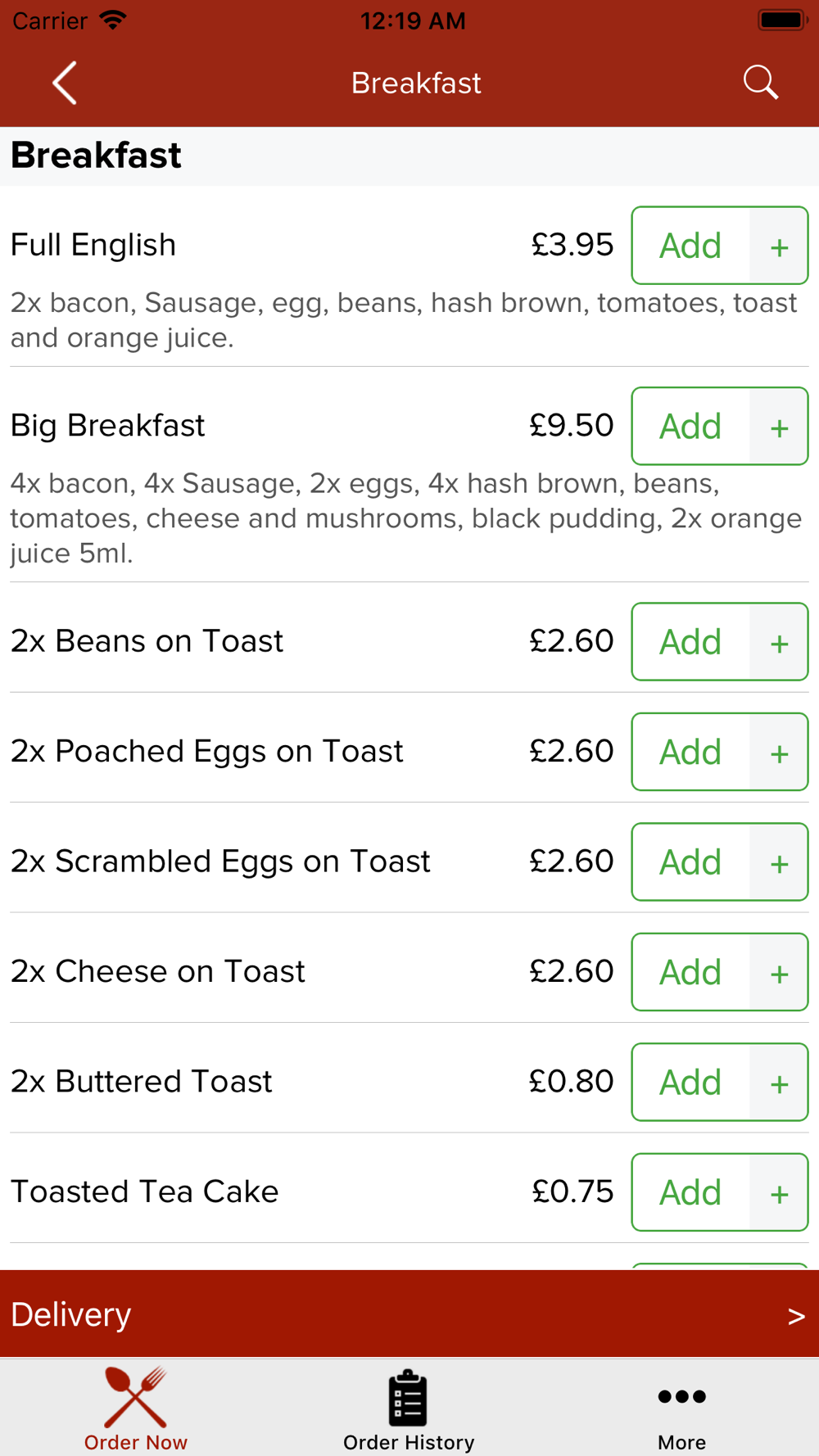The image size is (819, 1456).
Task: Select the Full English item name
Action: (x=93, y=245)
